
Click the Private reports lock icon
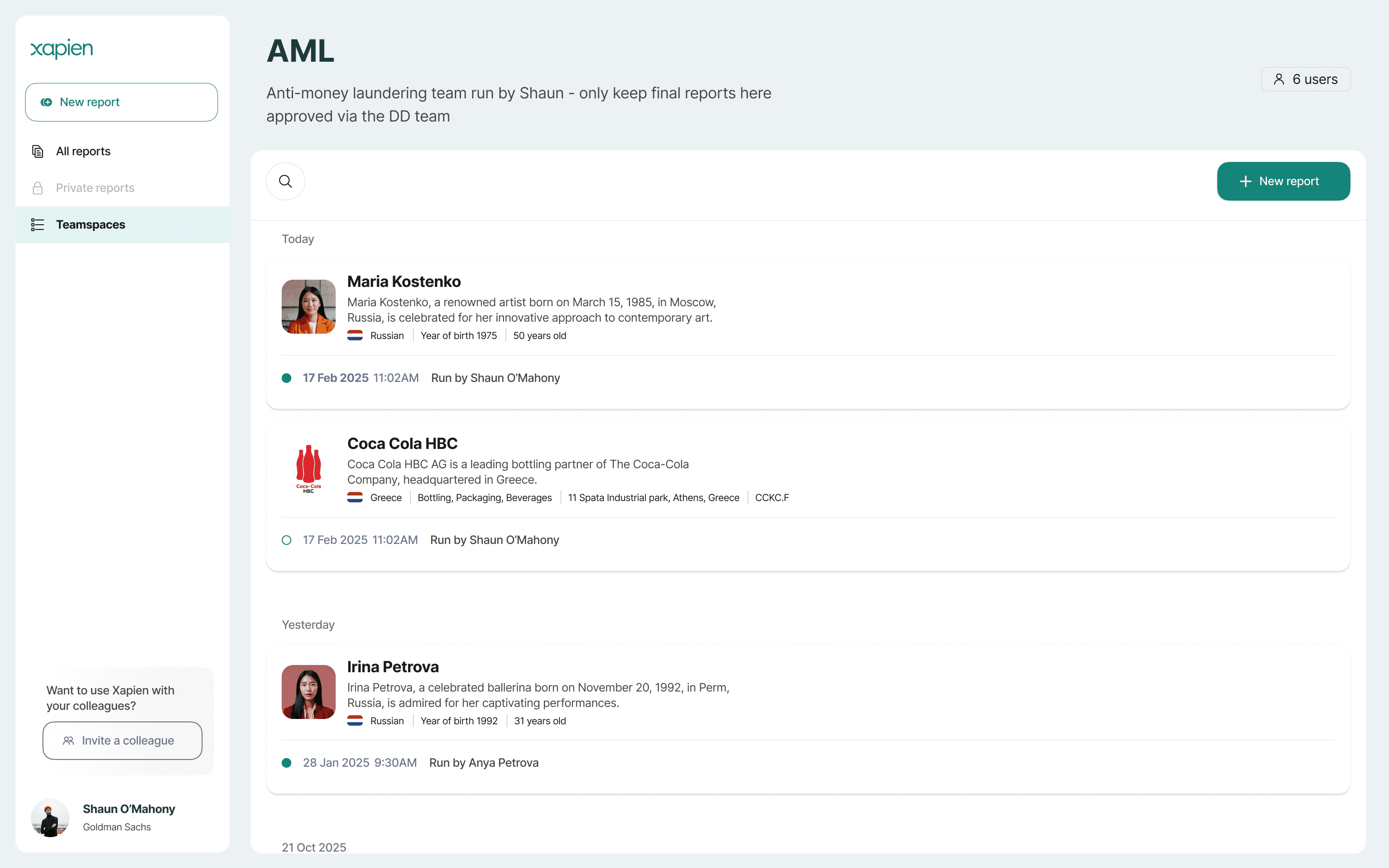pos(38,188)
